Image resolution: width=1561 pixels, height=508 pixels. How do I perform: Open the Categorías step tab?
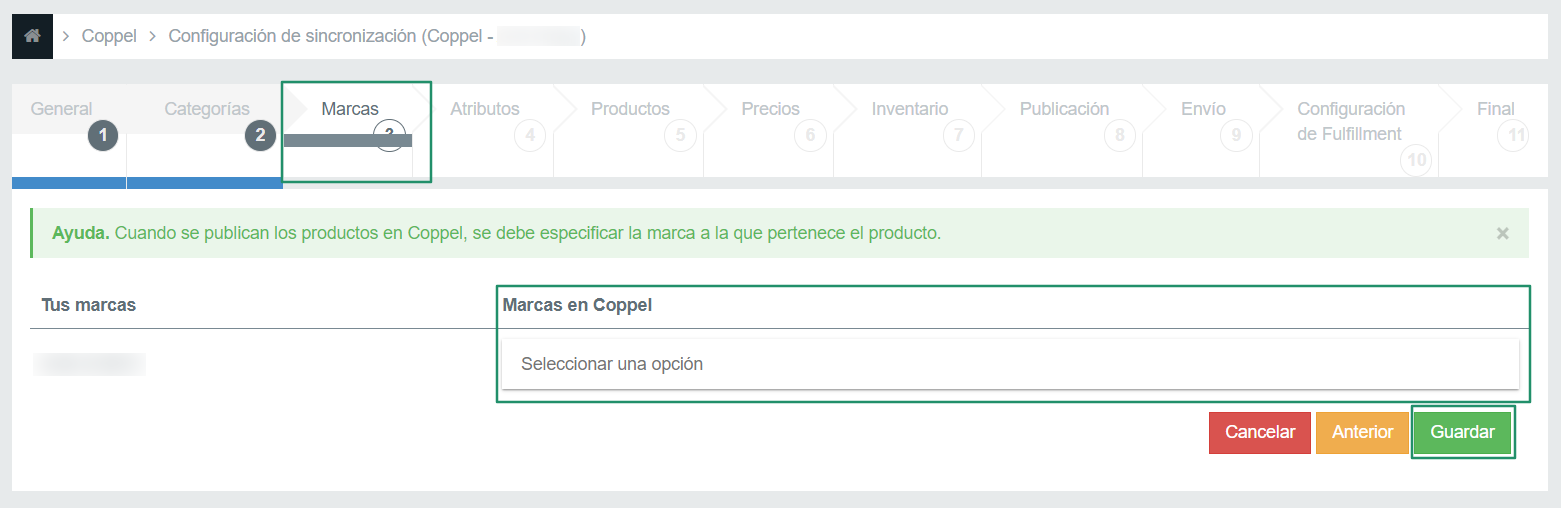click(207, 109)
